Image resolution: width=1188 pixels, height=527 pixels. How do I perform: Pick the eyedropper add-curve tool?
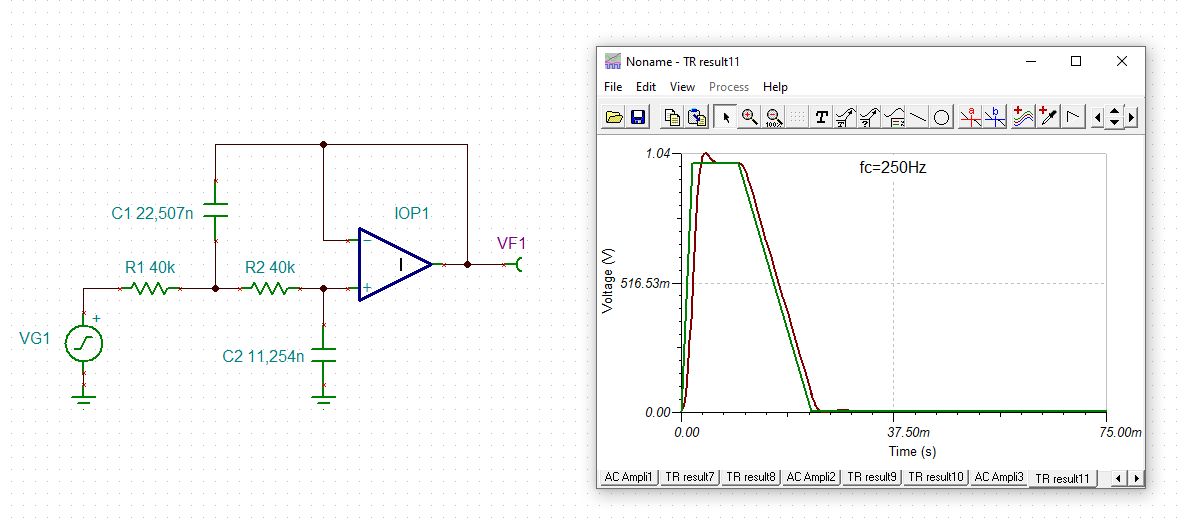1048,117
